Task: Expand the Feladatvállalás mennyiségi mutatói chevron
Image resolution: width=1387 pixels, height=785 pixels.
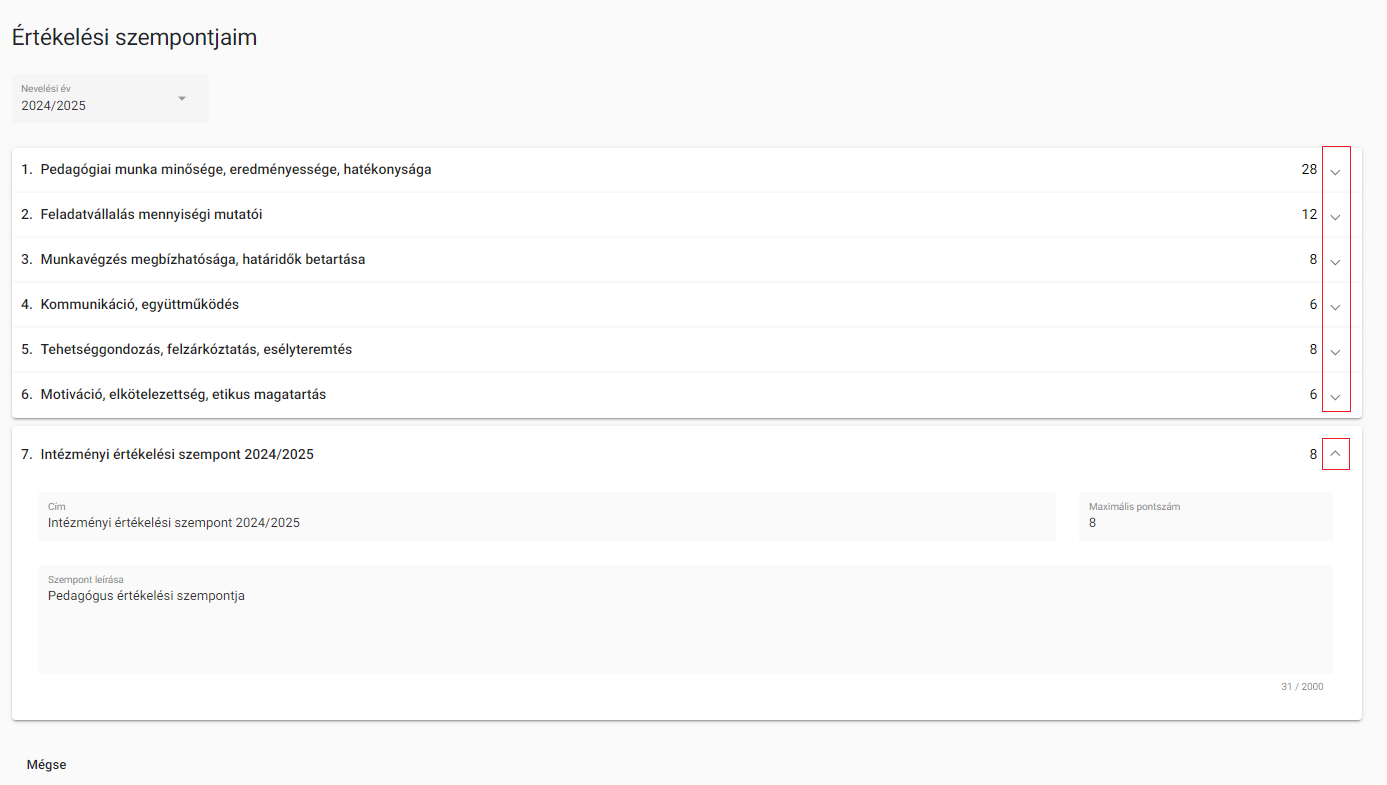Action: (1335, 217)
